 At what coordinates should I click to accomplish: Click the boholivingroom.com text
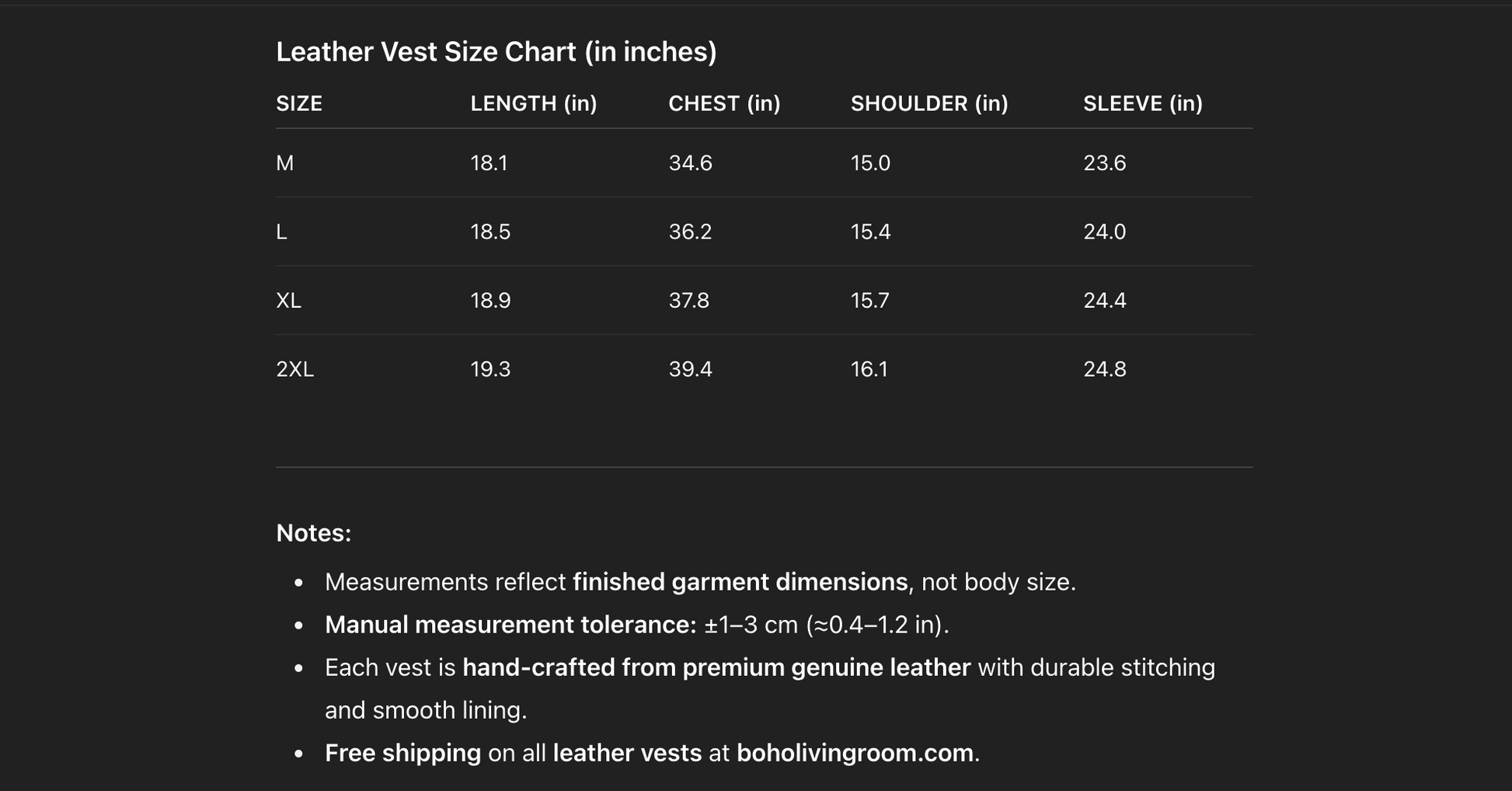click(x=855, y=753)
